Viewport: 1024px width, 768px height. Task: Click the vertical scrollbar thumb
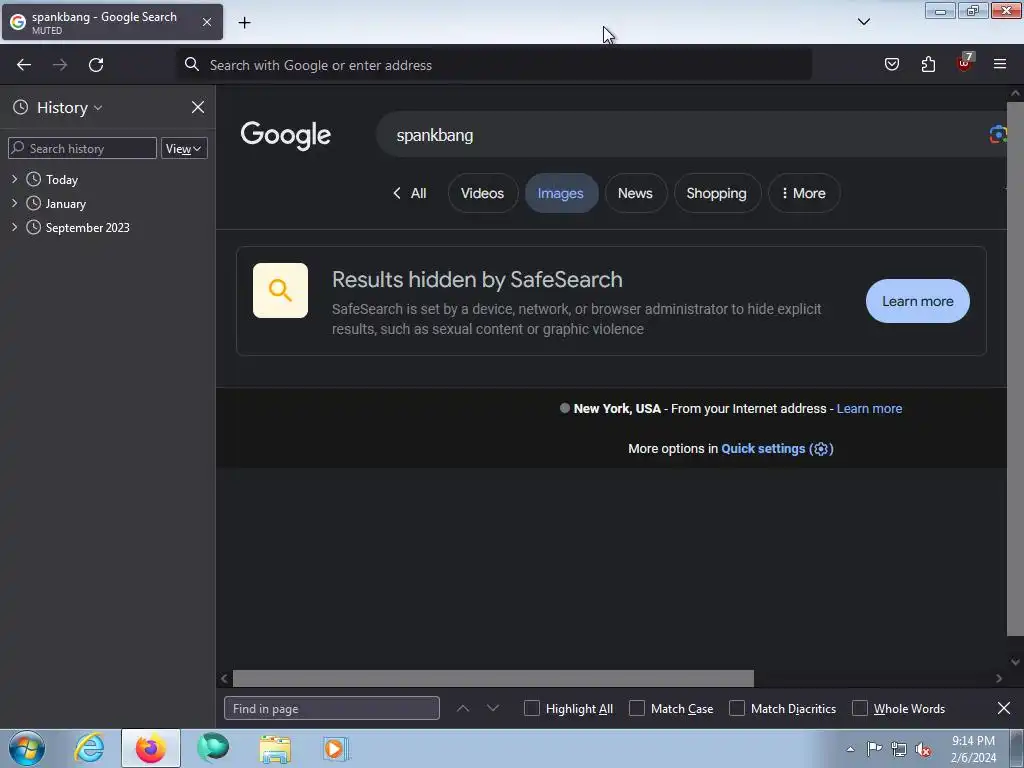point(1016,369)
